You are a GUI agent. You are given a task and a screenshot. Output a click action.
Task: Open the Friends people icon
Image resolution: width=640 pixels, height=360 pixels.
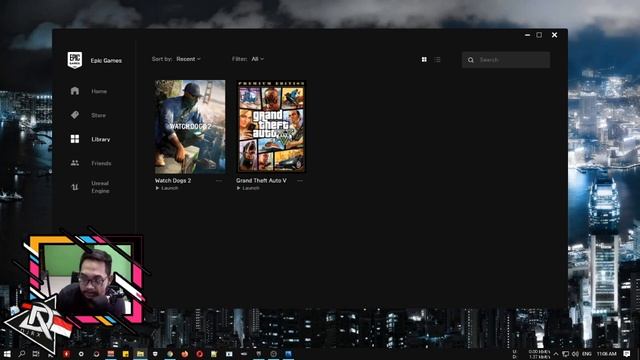tap(75, 163)
